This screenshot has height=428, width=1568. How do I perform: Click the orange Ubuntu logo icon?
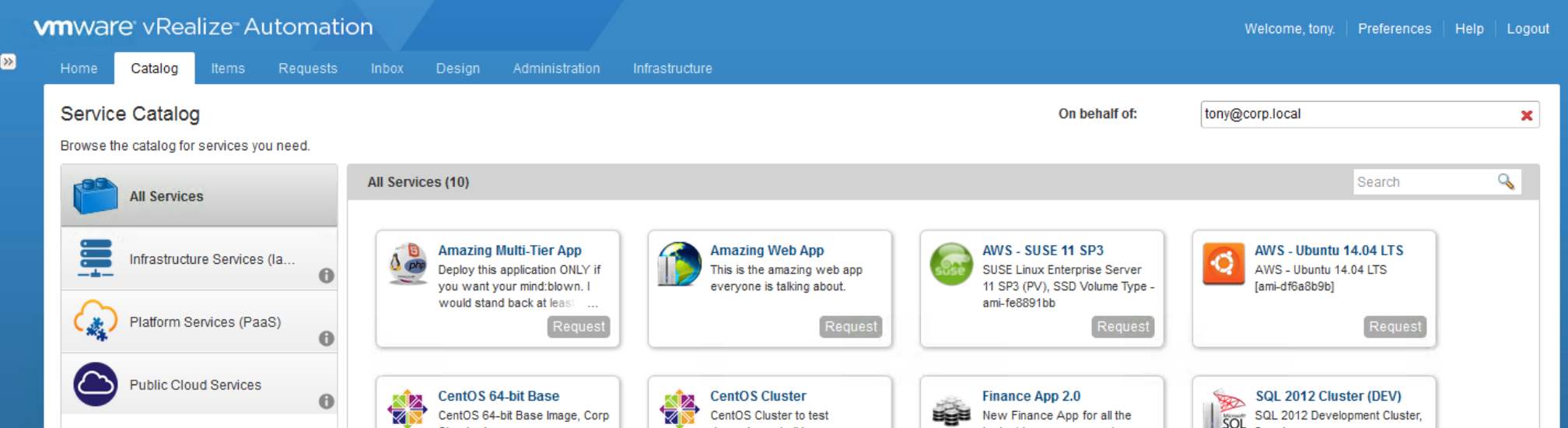[x=1223, y=264]
